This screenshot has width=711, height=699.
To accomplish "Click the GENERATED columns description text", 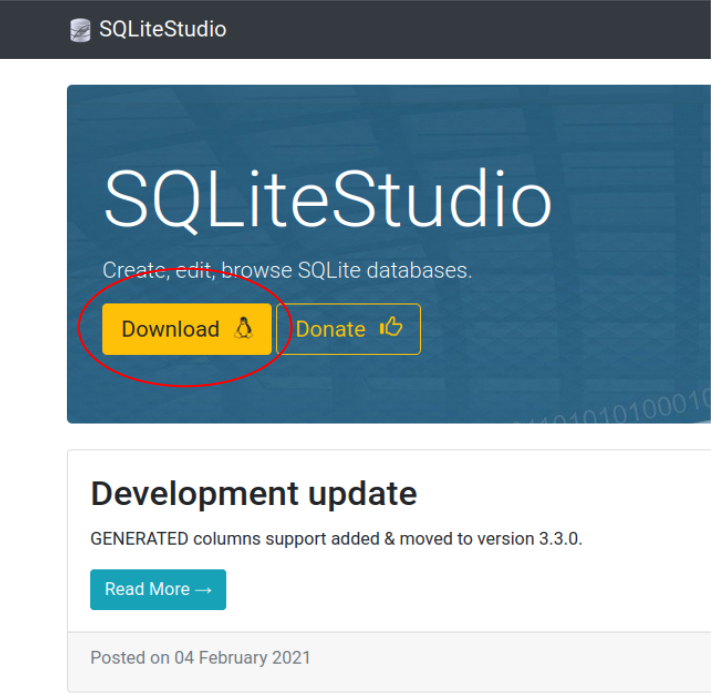I will pyautogui.click(x=336, y=538).
